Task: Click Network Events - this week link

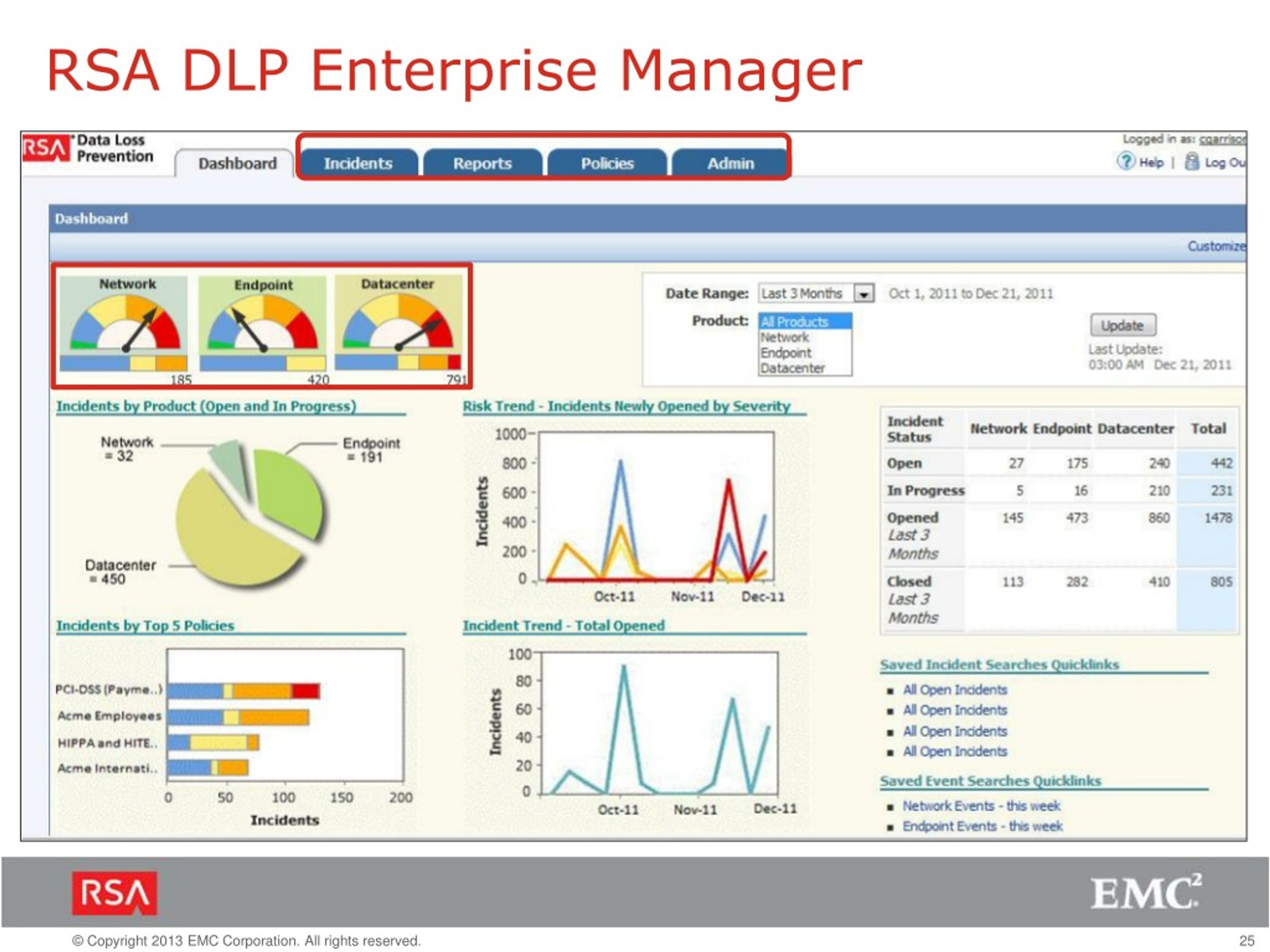Action: click(x=981, y=806)
